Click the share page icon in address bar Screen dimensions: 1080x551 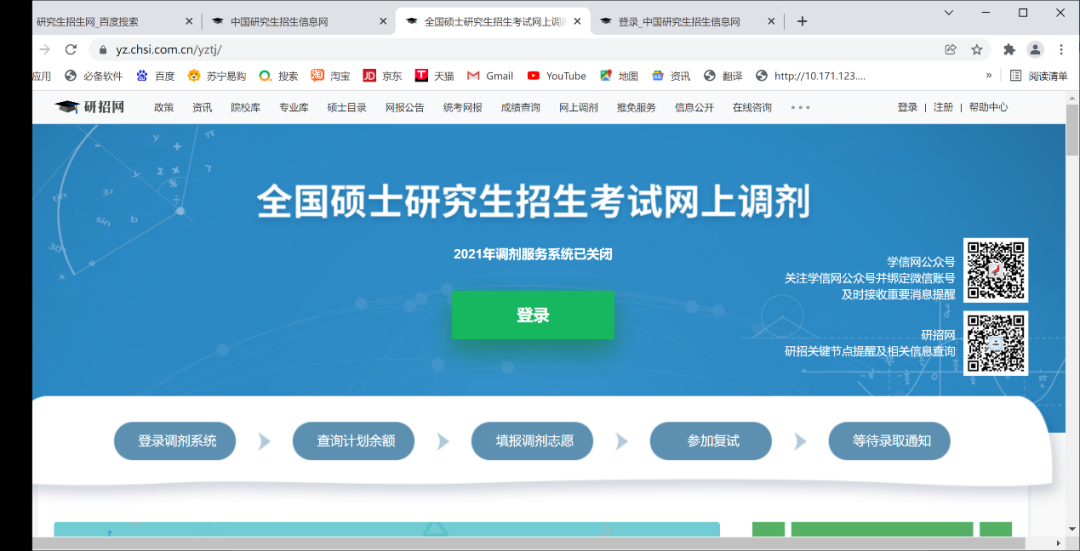[x=950, y=50]
